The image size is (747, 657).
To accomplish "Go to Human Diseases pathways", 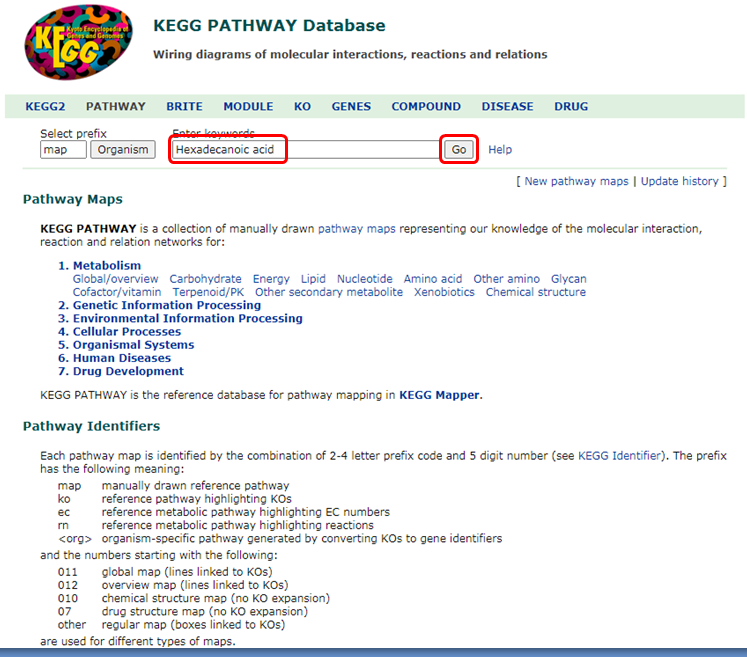I will (122, 358).
